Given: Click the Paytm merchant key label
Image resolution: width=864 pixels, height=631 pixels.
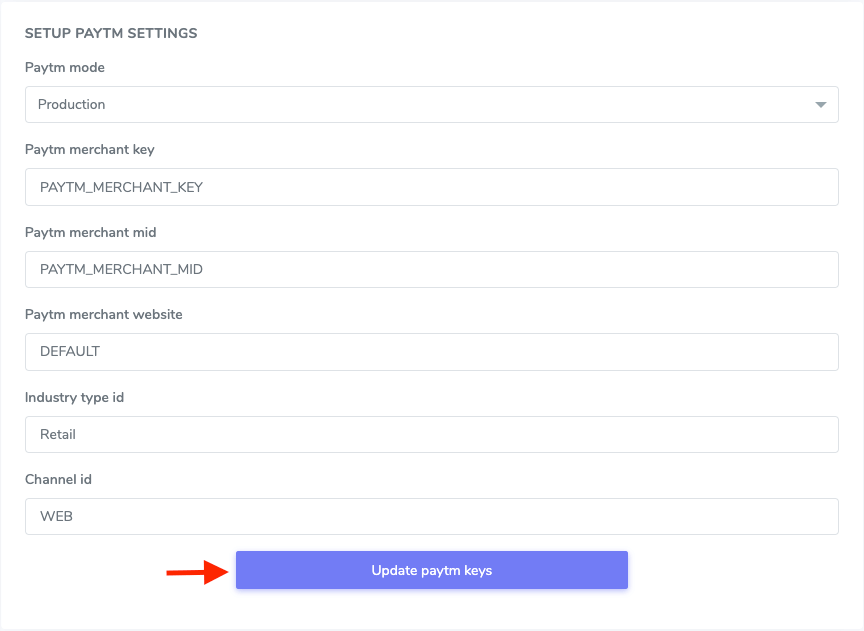Looking at the screenshot, I should (x=90, y=149).
